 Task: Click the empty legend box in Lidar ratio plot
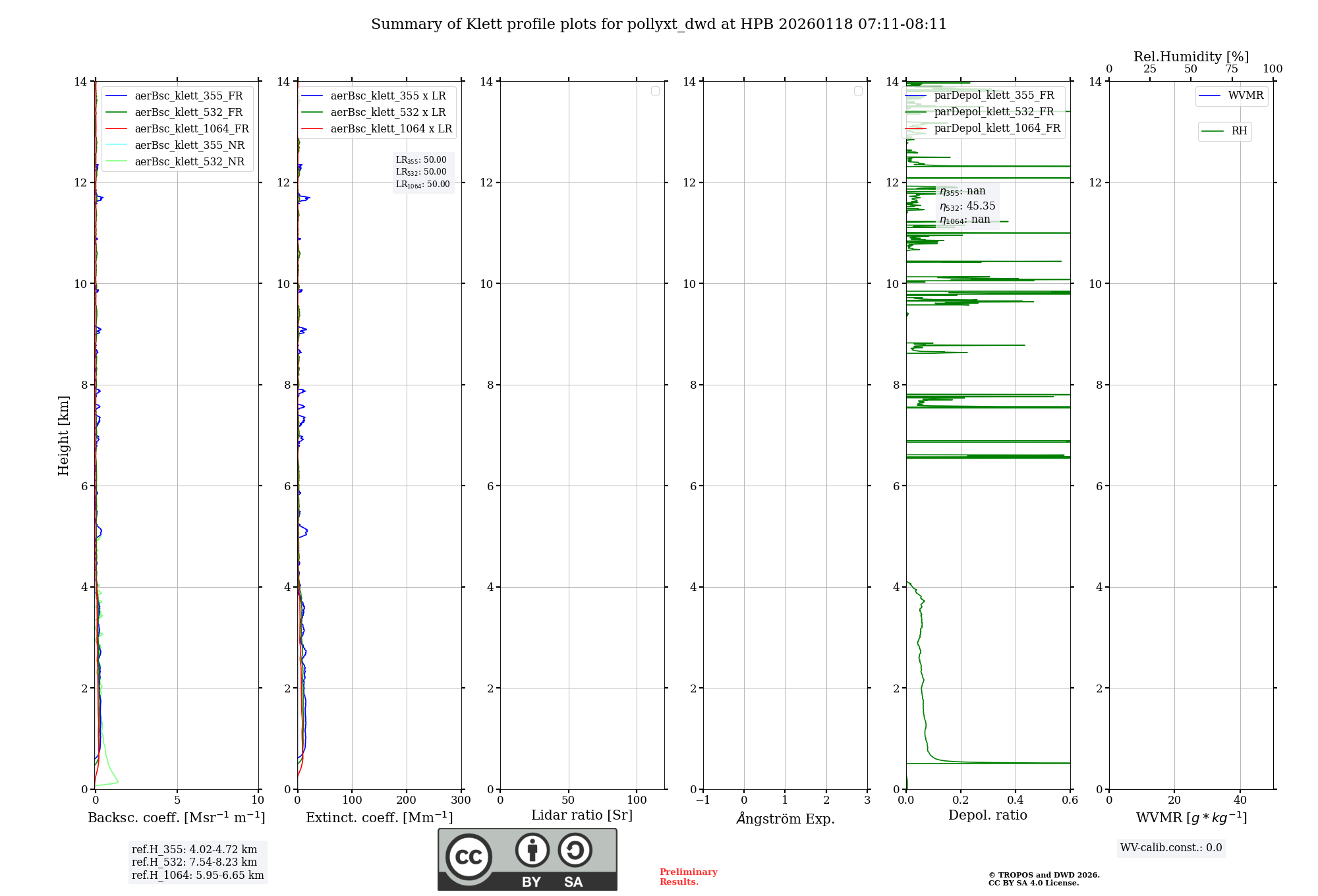tap(655, 91)
